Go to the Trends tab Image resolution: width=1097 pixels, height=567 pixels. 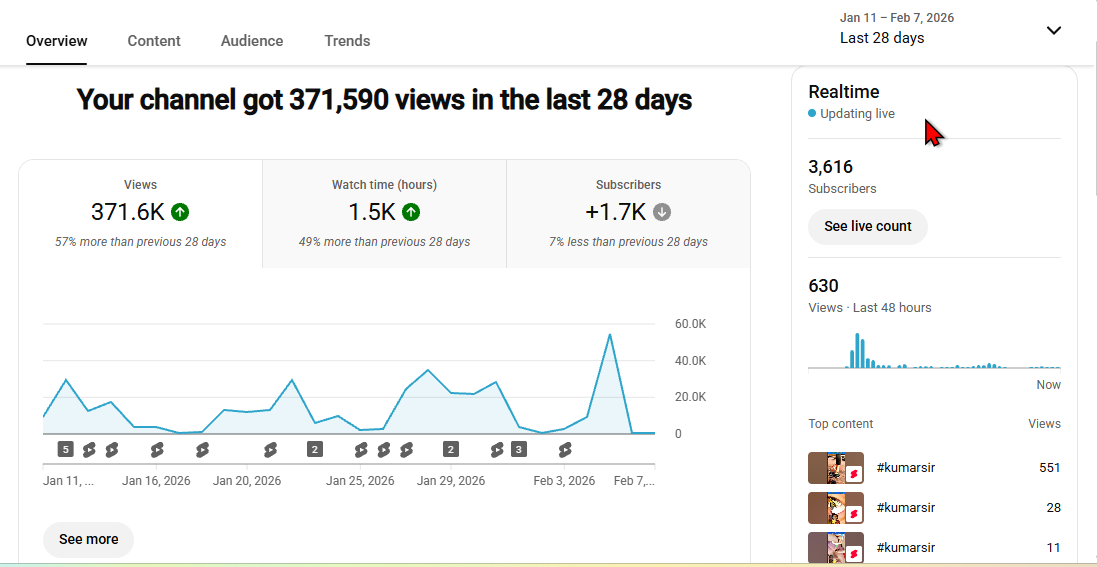tap(347, 41)
